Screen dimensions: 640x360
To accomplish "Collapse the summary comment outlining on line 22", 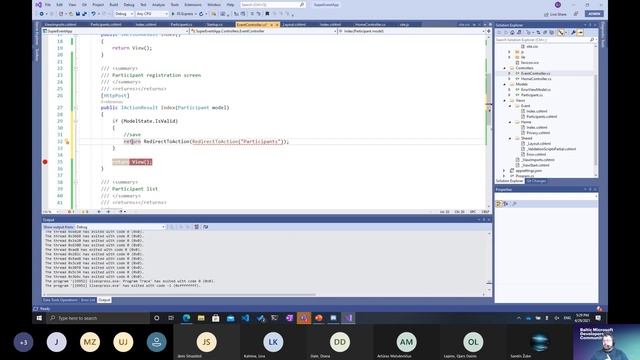I will [76, 68].
